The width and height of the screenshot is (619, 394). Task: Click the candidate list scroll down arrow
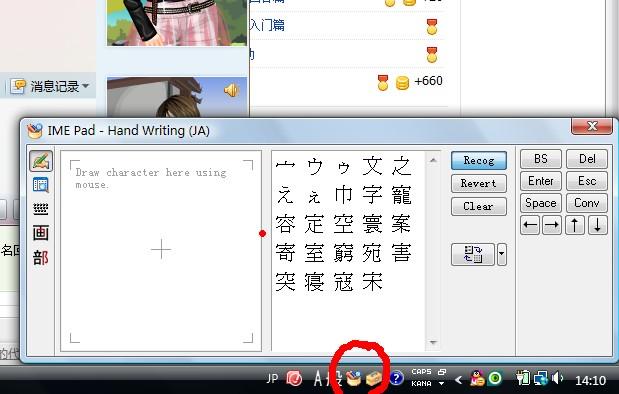[x=433, y=343]
